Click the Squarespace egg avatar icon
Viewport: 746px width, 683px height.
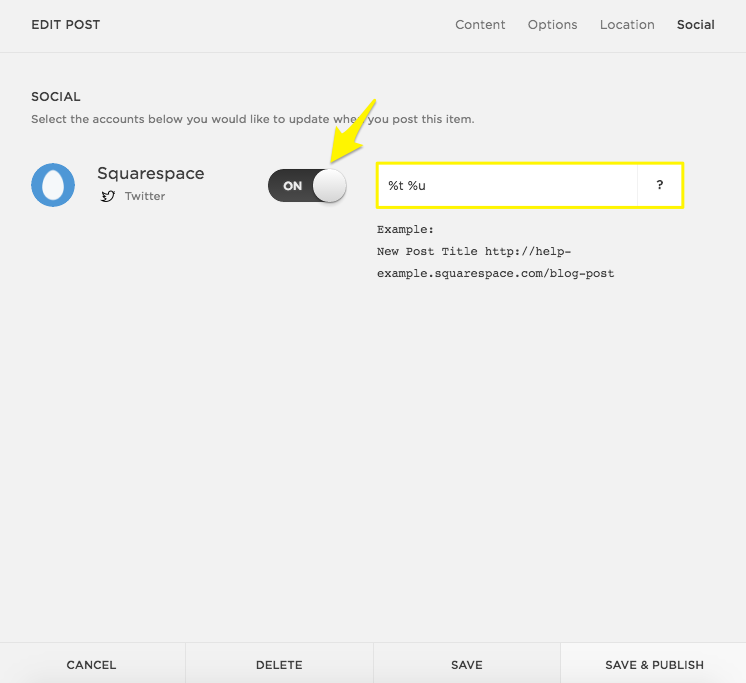tap(53, 185)
